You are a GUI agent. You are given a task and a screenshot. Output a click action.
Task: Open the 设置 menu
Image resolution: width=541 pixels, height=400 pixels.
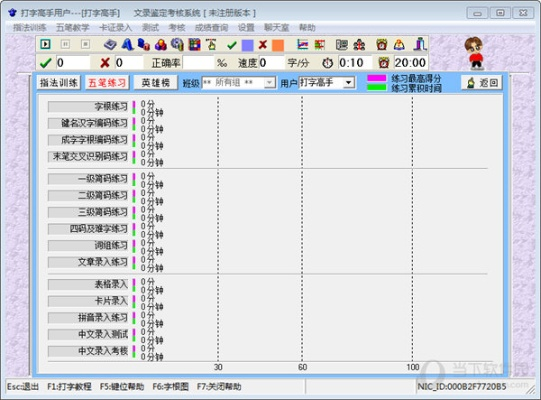pyautogui.click(x=246, y=28)
